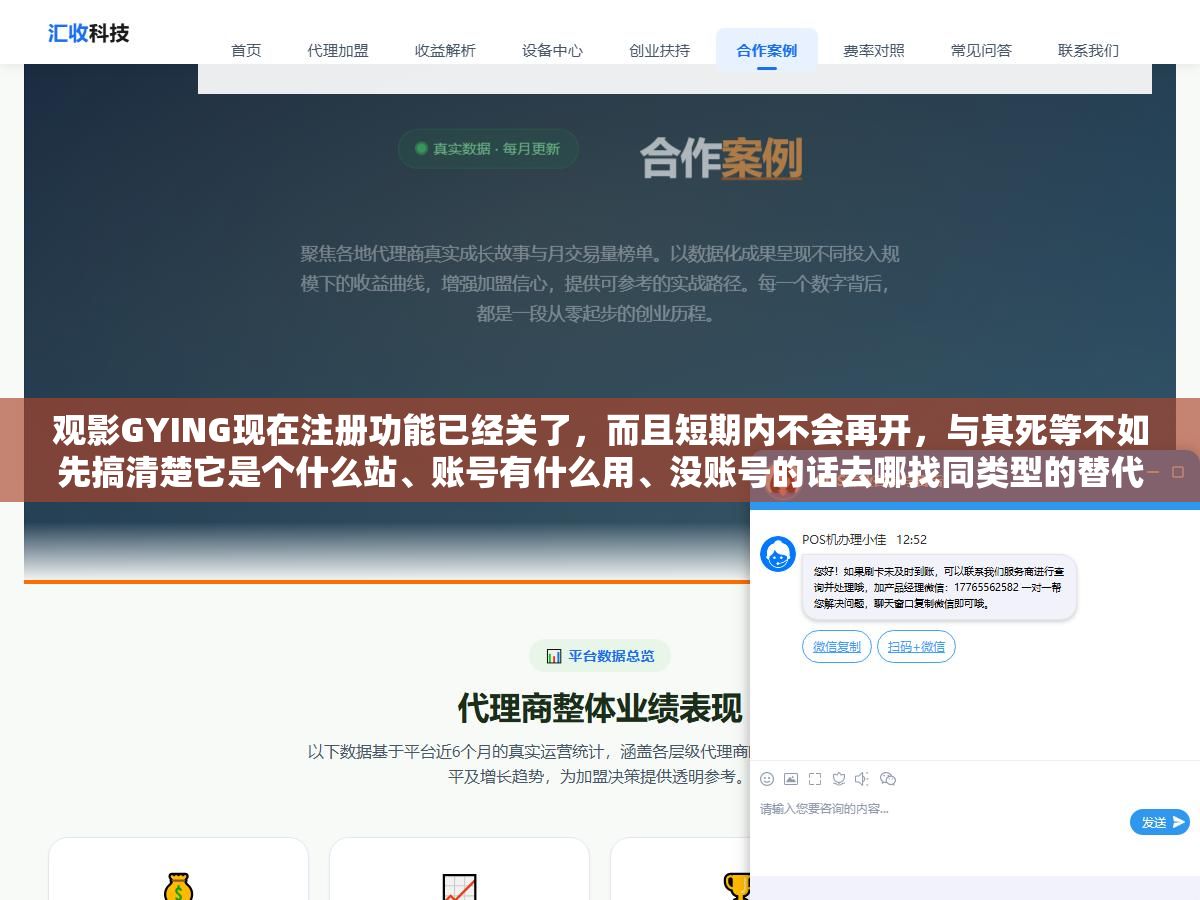Screen dimensions: 1200x900
Task: Click the growth chart card icon
Action: point(459,887)
